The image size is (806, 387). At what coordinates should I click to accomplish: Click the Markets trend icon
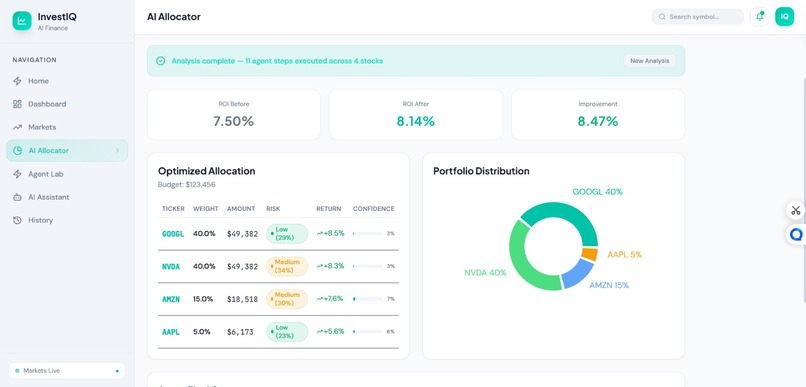pyautogui.click(x=17, y=127)
